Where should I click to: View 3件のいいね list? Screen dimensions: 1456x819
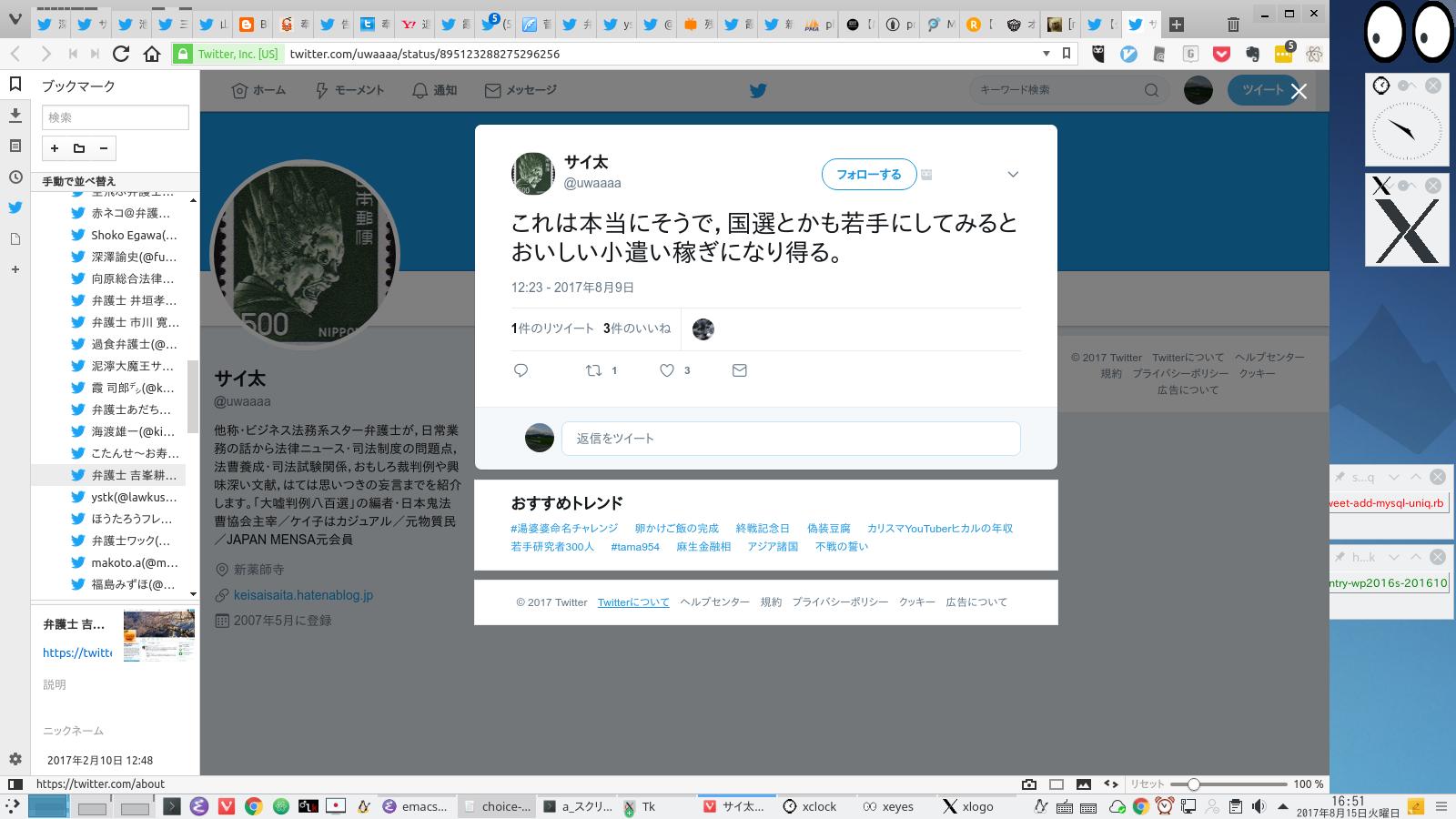pos(637,329)
